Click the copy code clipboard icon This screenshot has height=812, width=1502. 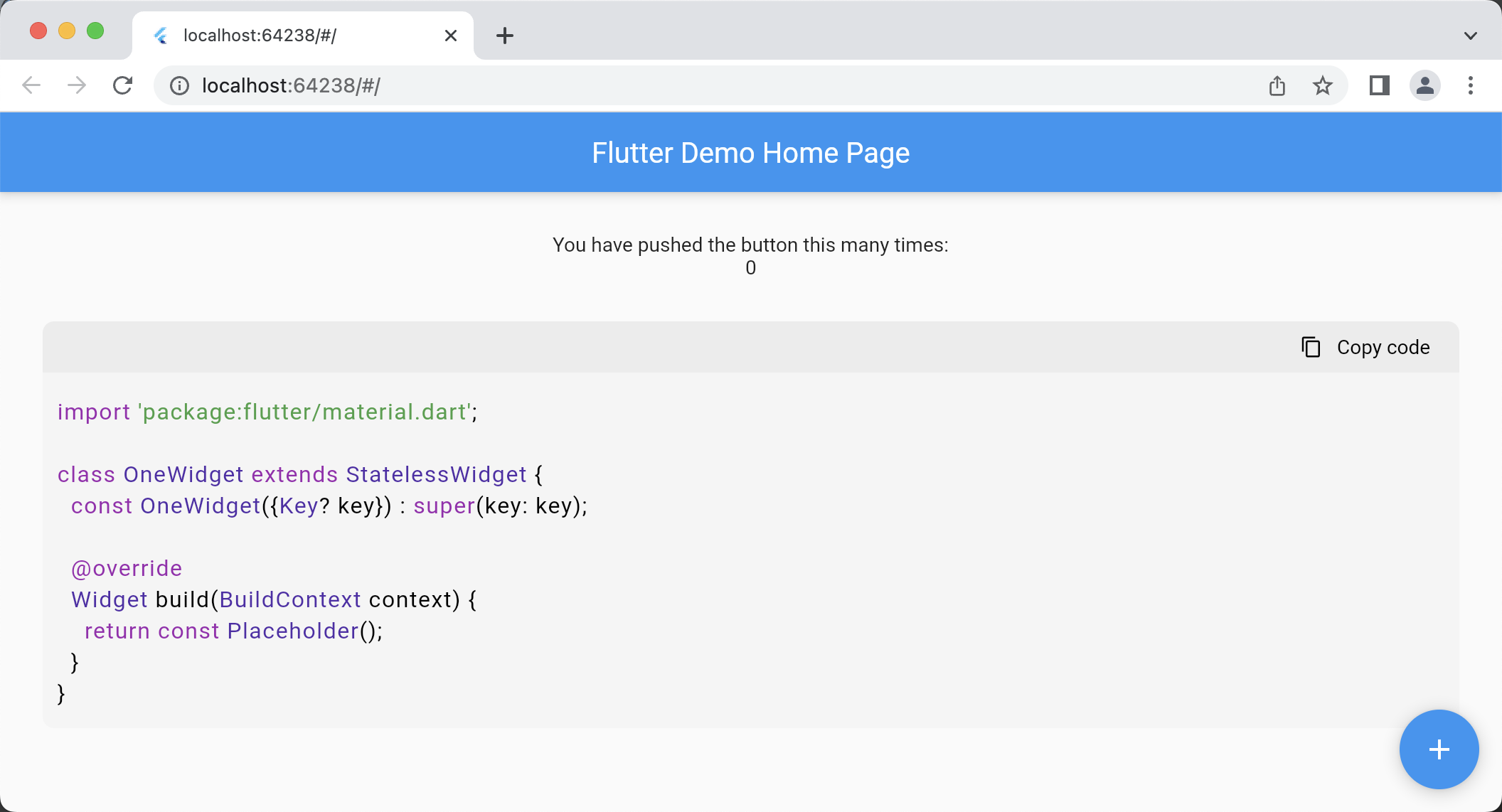(x=1311, y=347)
